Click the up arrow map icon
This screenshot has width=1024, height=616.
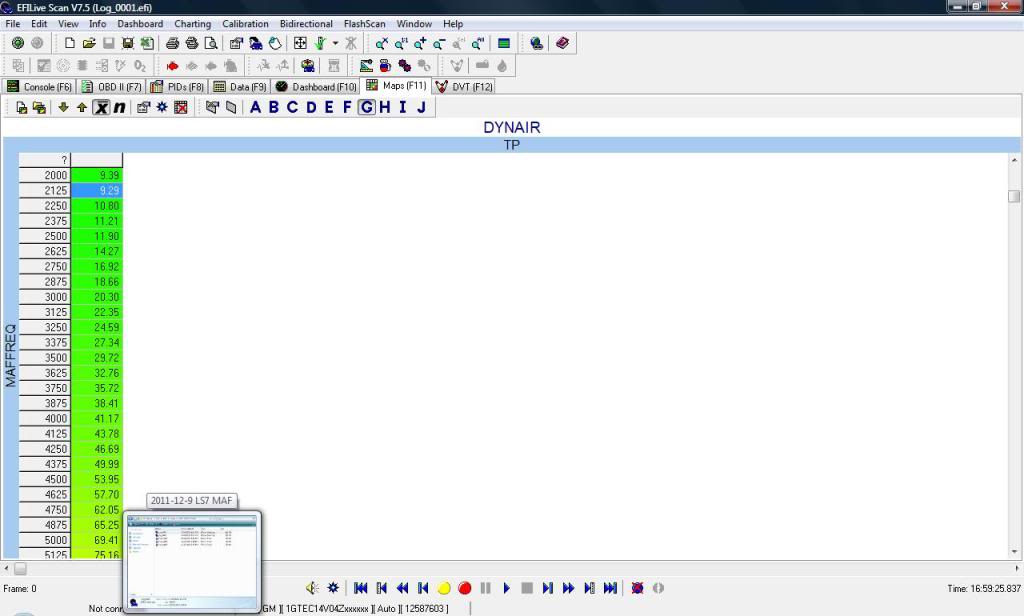click(82, 107)
